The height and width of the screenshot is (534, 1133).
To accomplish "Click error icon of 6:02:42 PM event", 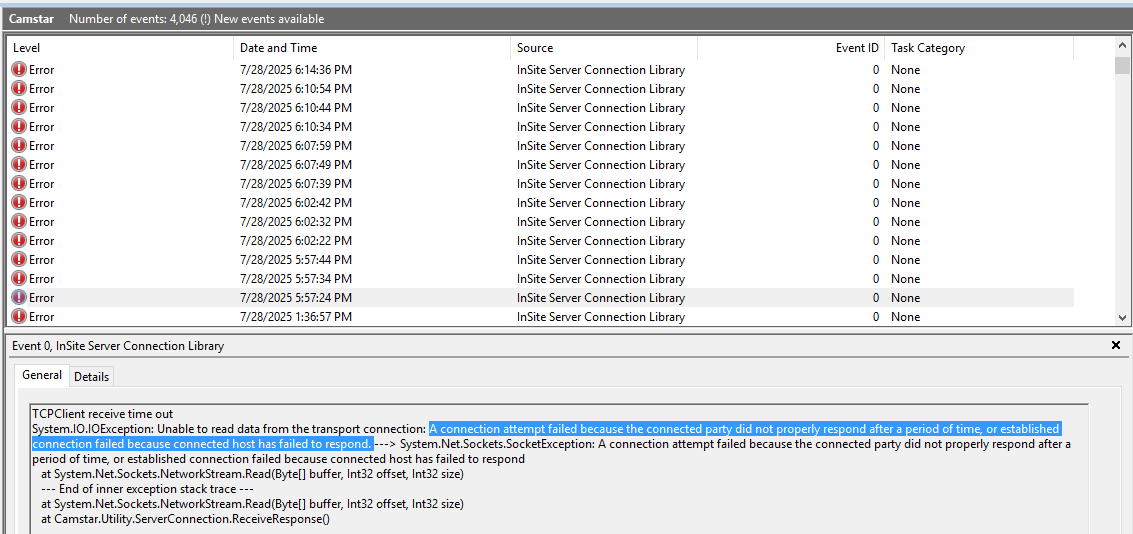I will (19, 202).
